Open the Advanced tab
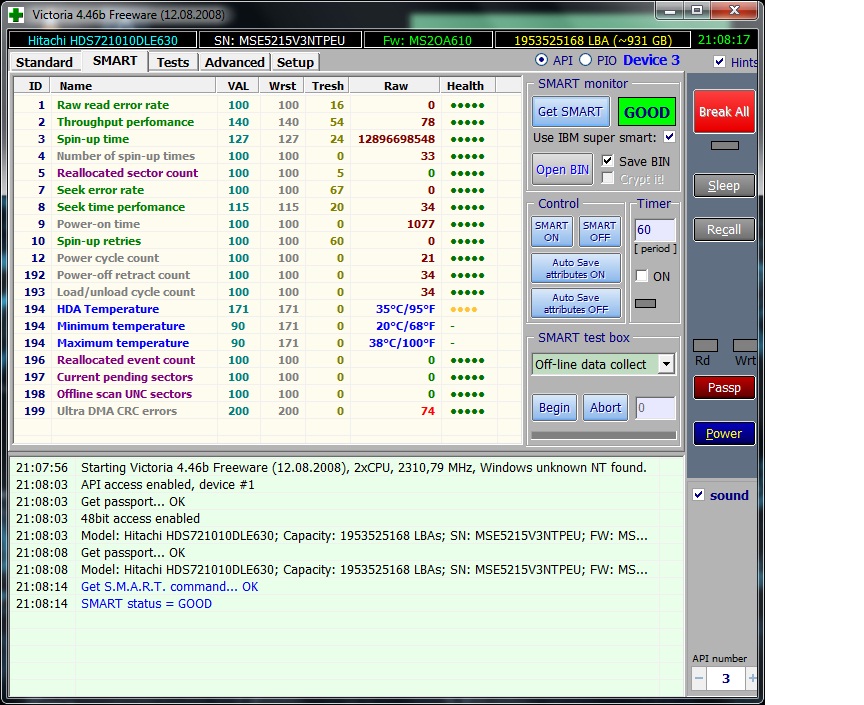 click(x=234, y=62)
